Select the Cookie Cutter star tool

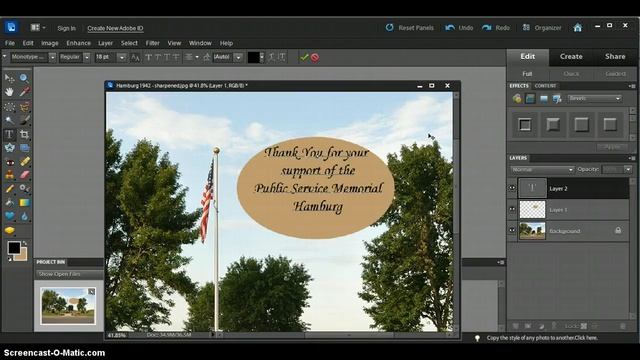click(9, 148)
